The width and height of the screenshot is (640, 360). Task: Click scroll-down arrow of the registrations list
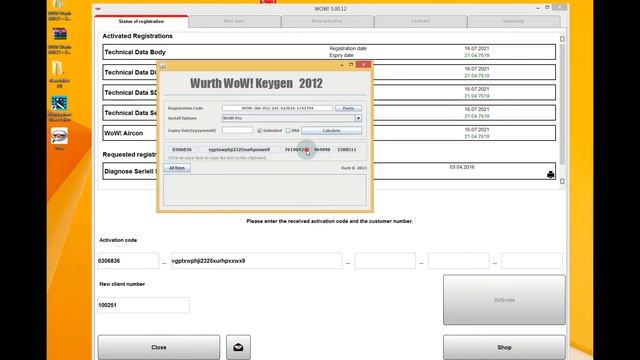[x=562, y=181]
